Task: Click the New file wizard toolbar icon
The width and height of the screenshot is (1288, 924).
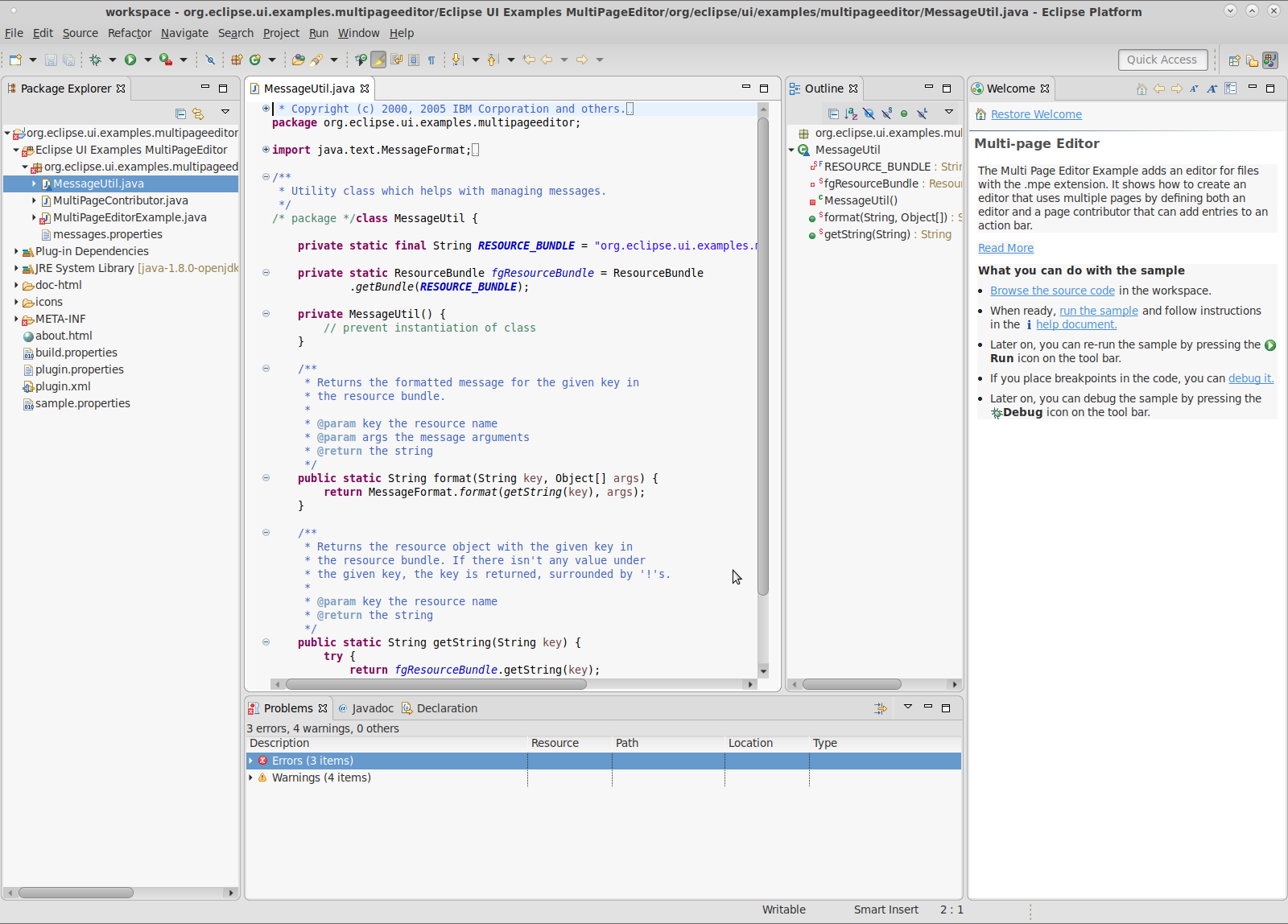Action: [15, 60]
